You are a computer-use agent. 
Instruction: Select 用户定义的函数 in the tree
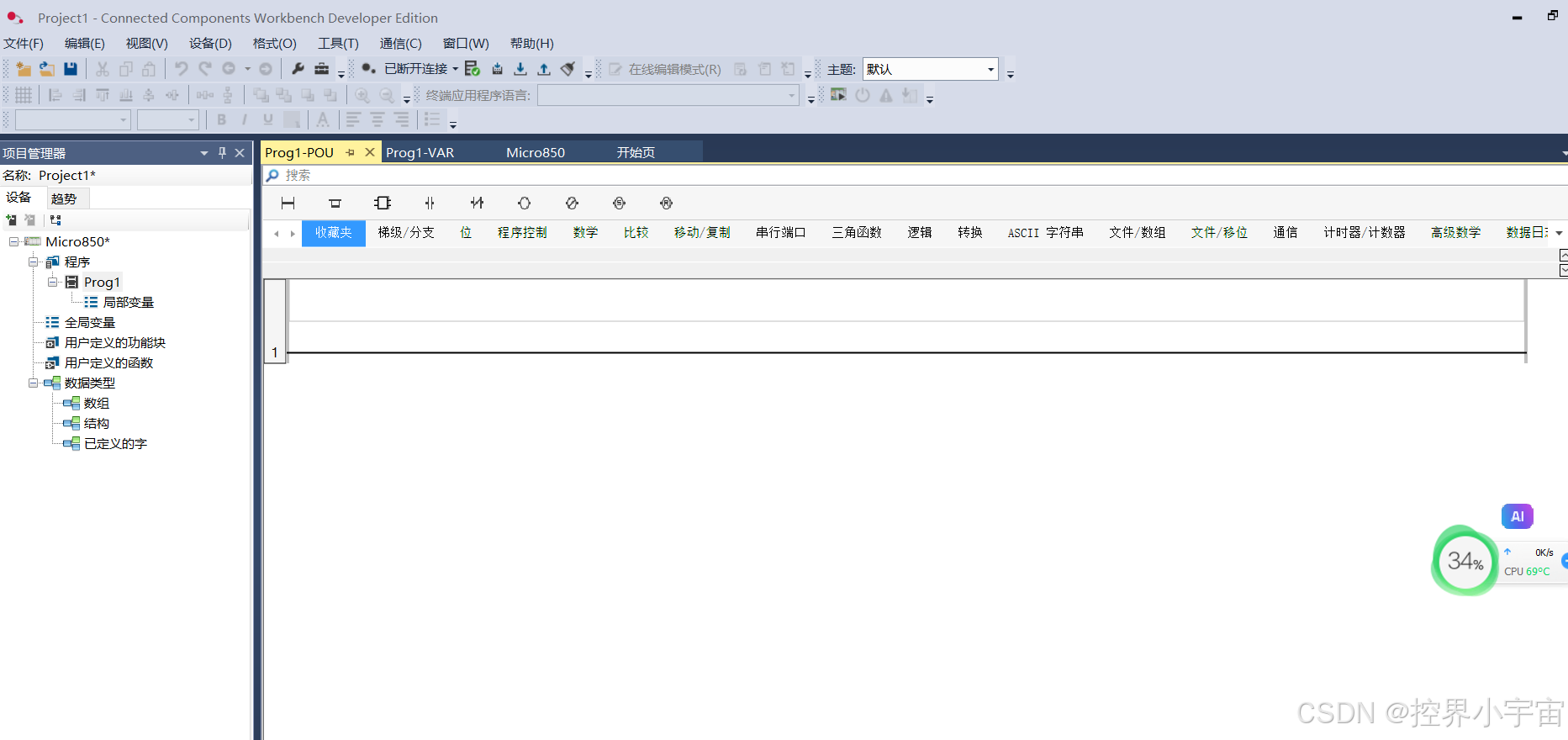(x=108, y=362)
